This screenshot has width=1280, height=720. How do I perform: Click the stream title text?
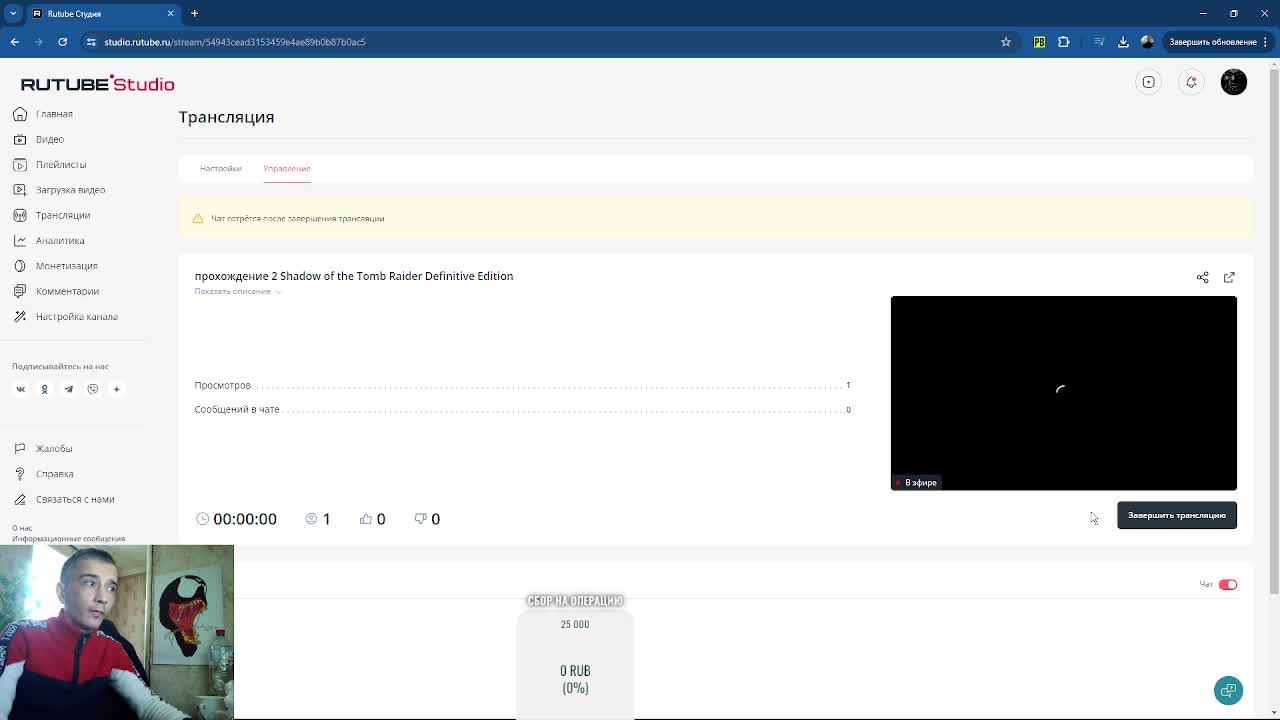click(x=353, y=276)
